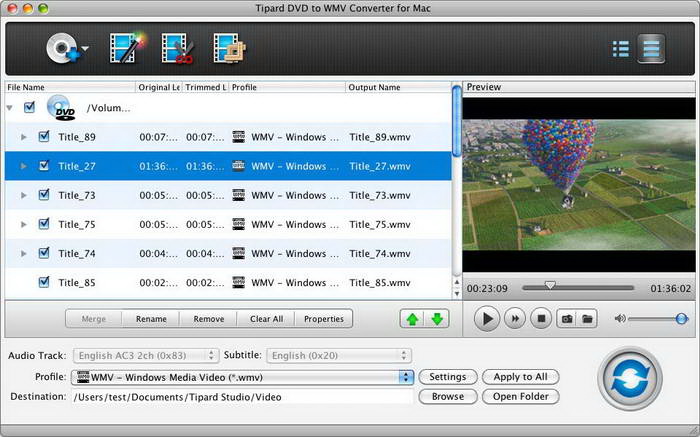This screenshot has width=700, height=437.
Task: Take a snapshot with camera icon
Action: (565, 319)
